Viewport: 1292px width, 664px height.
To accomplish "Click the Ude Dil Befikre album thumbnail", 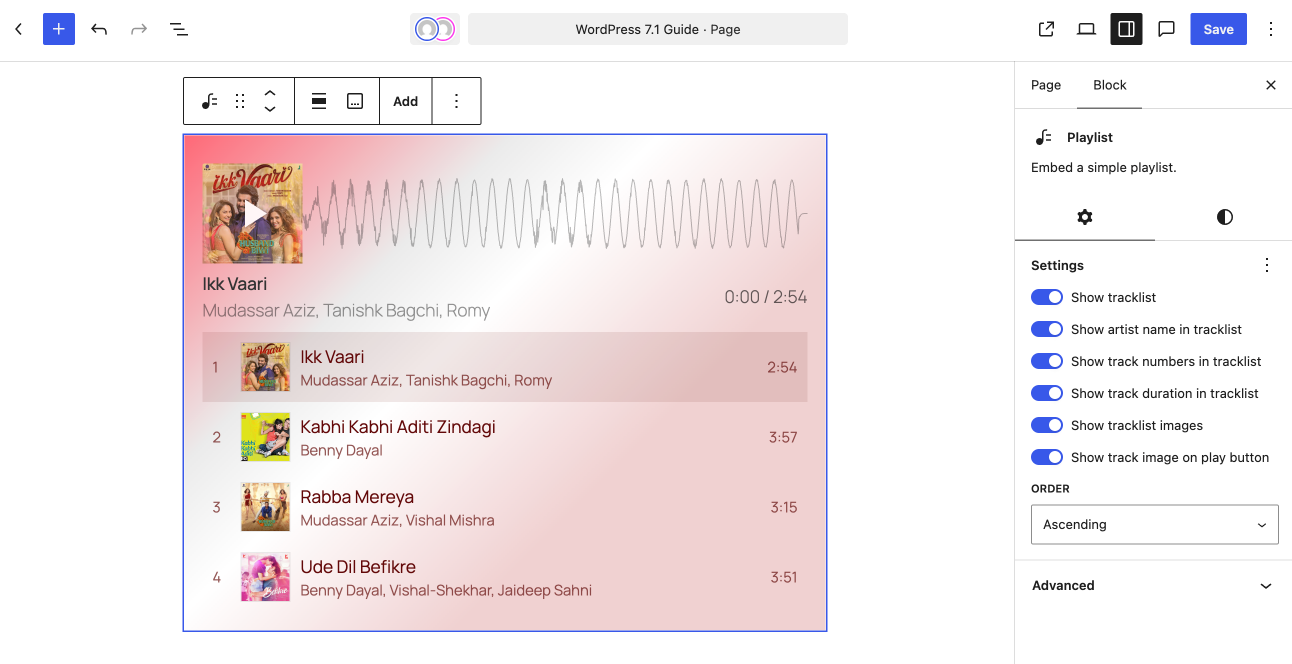I will click(265, 577).
